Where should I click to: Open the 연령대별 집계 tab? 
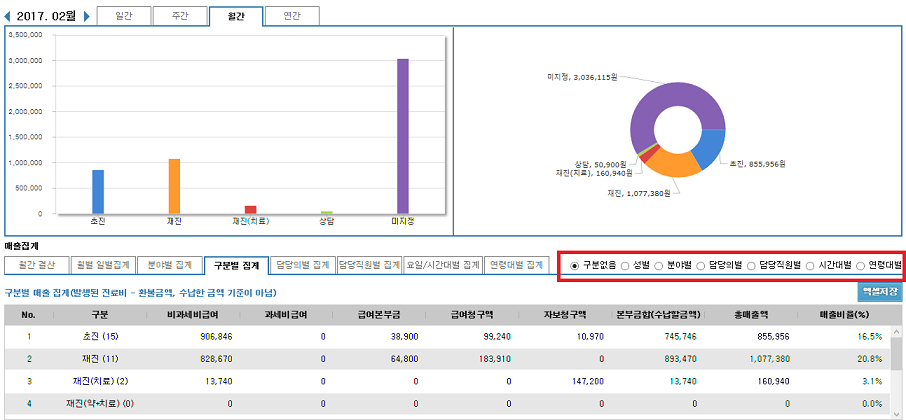(x=515, y=265)
